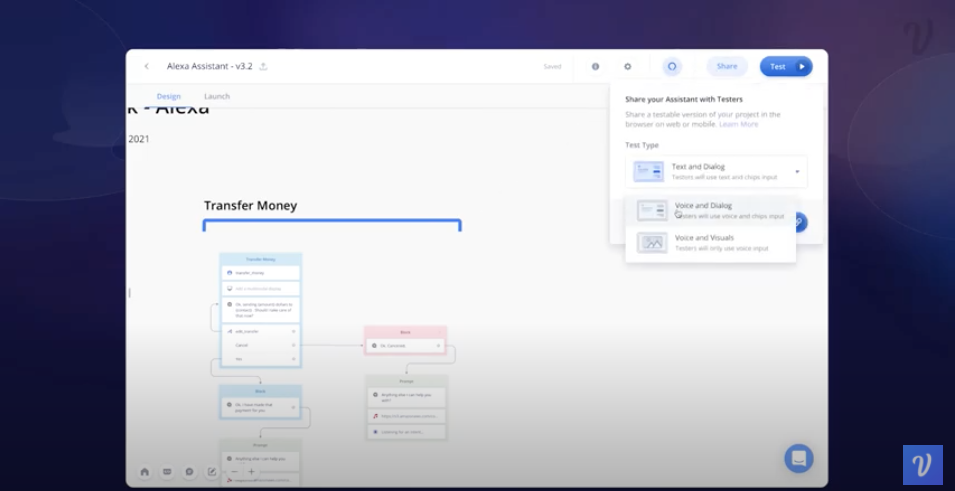Click the home icon in the bottom toolbar
Image resolution: width=955 pixels, height=491 pixels.
pos(144,472)
